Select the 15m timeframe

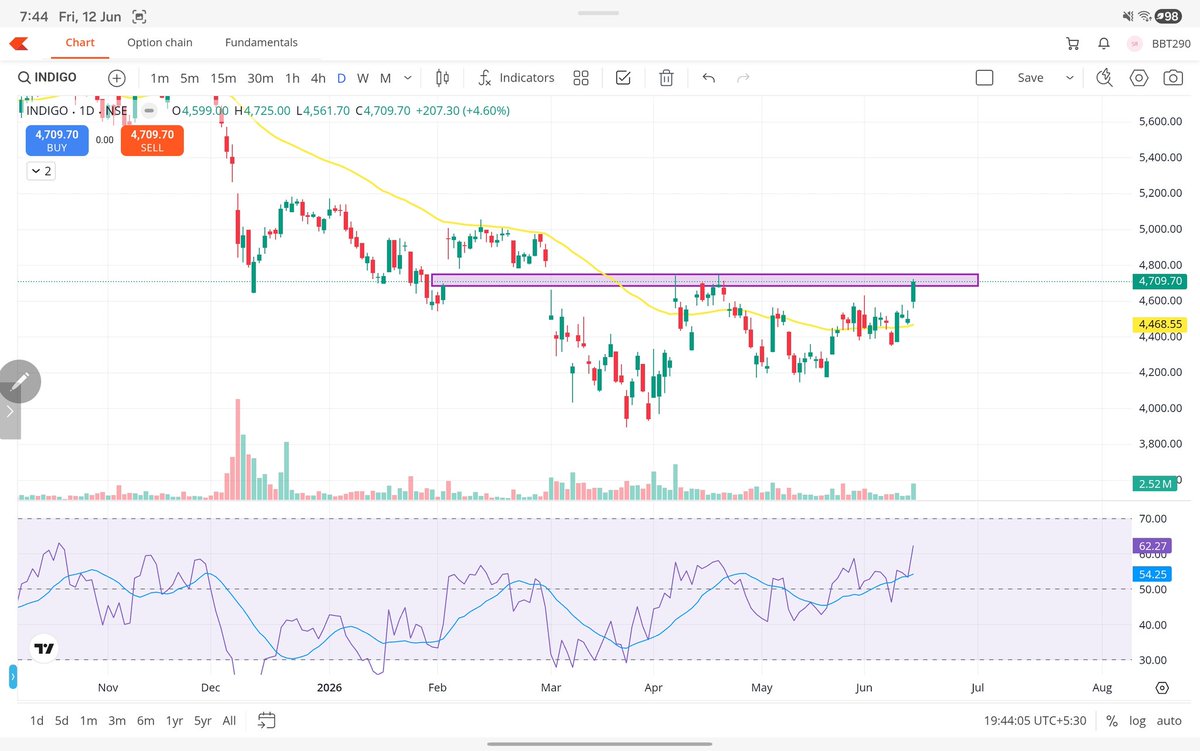tap(223, 77)
